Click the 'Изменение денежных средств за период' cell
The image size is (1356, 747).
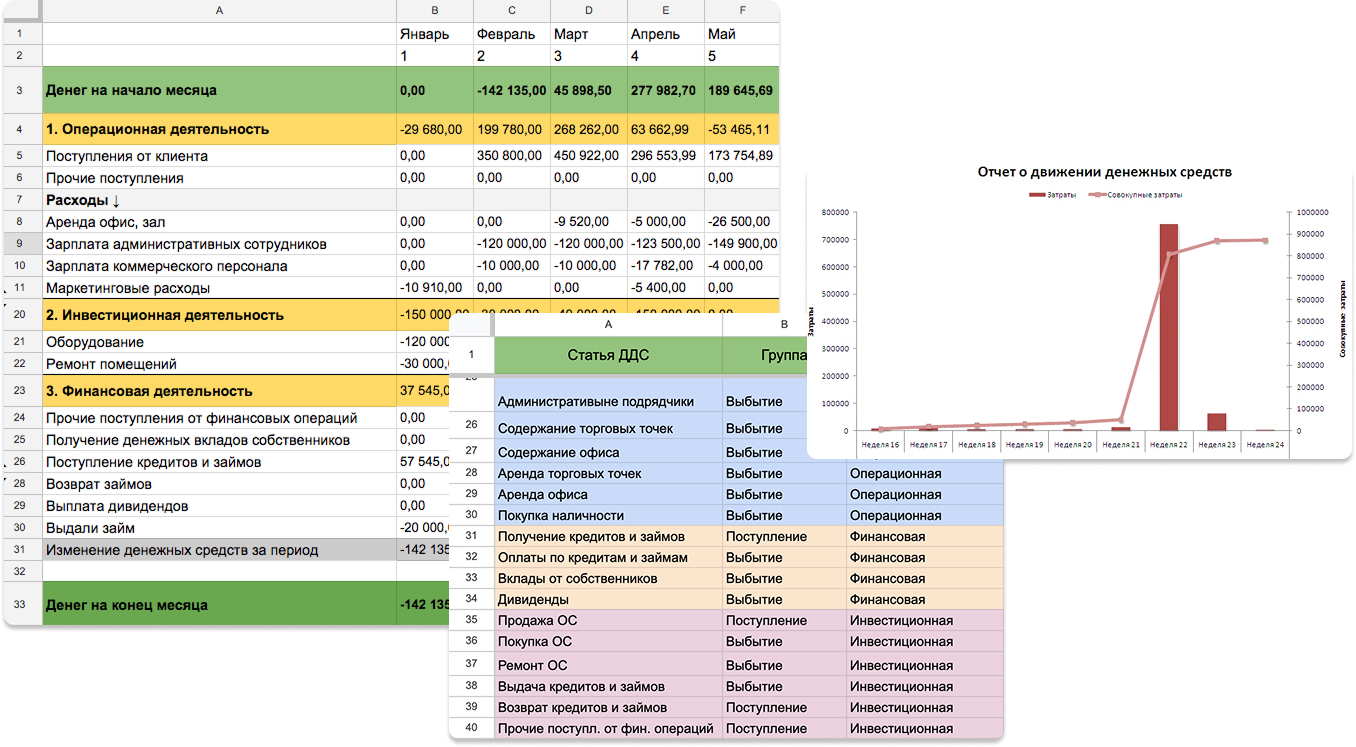click(219, 550)
